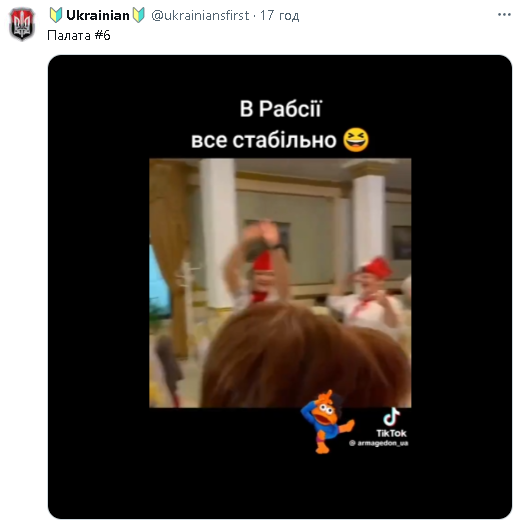516x525 pixels.
Task: Click the laughing emoji in the caption
Action: coord(356,140)
